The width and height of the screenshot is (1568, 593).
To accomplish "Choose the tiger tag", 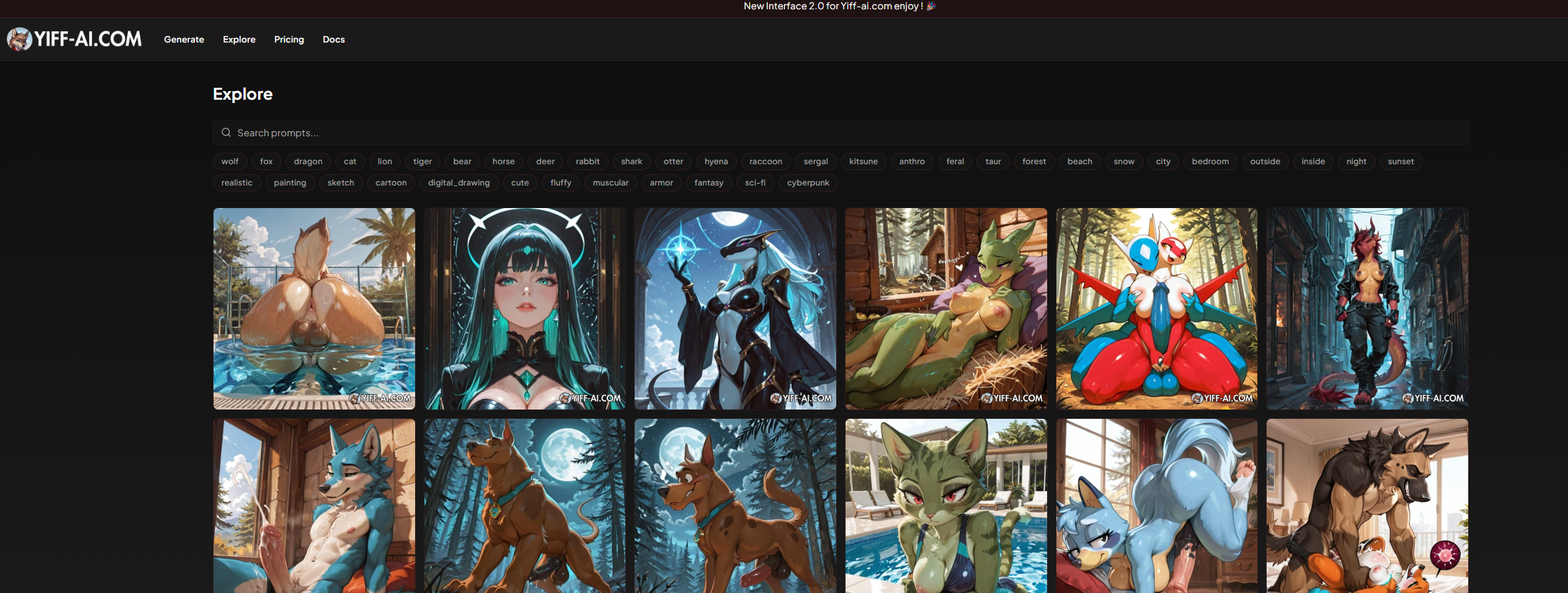I will [x=422, y=162].
